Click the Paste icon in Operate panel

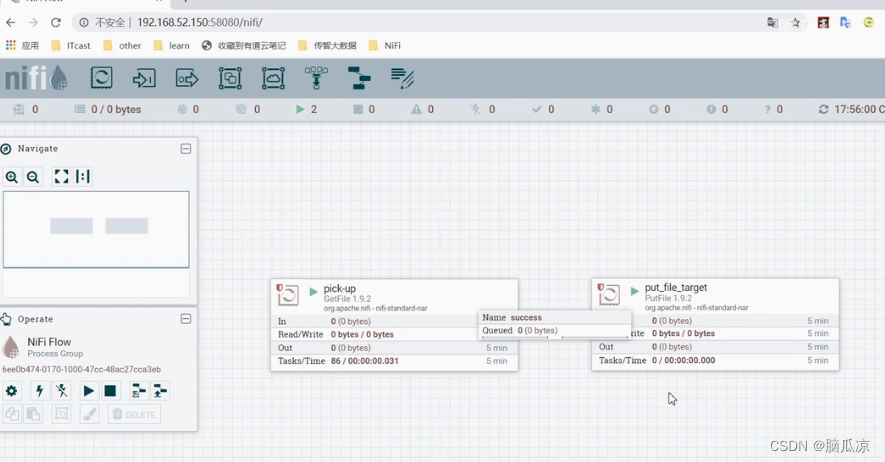33,414
